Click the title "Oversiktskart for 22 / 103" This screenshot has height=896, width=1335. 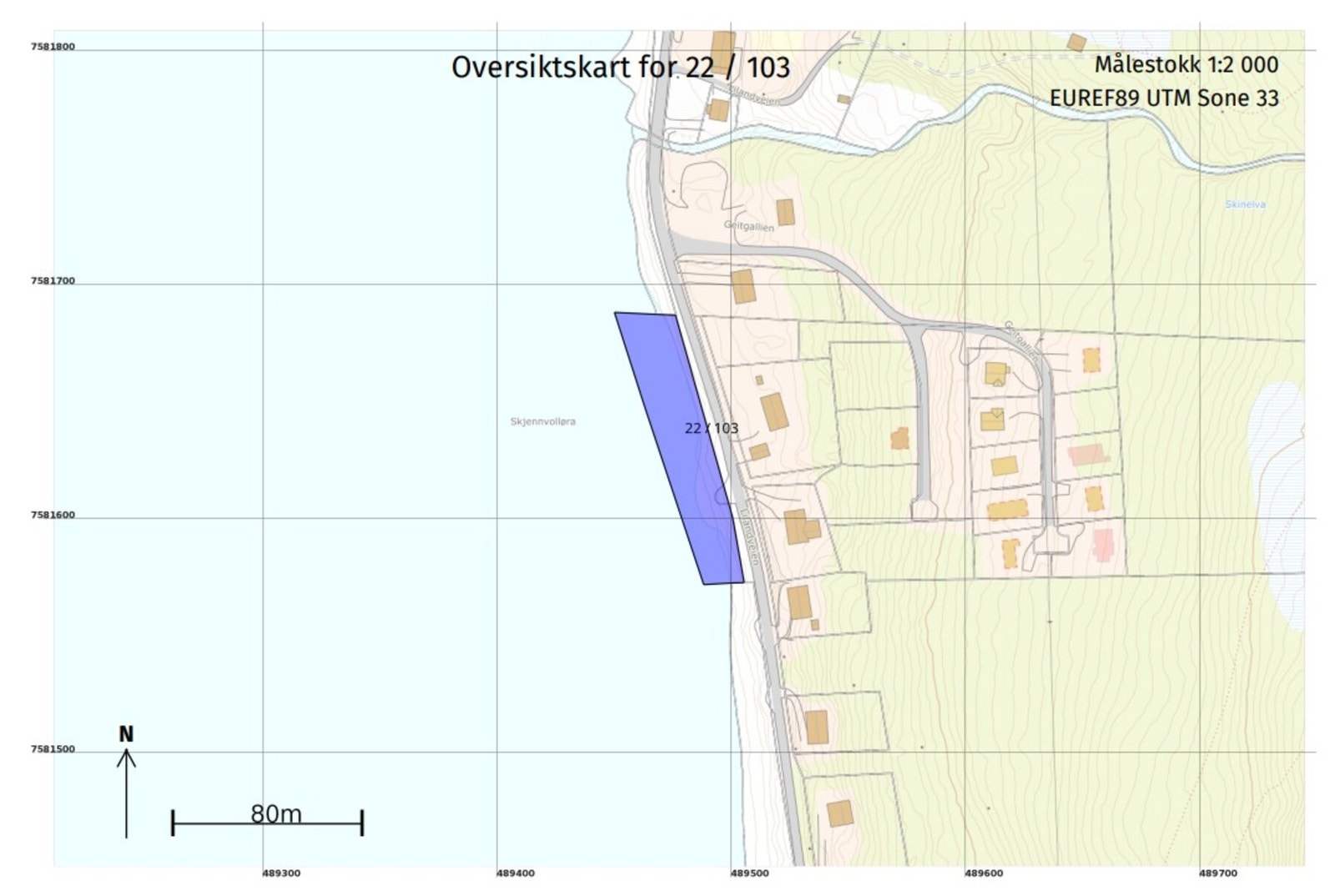620,68
